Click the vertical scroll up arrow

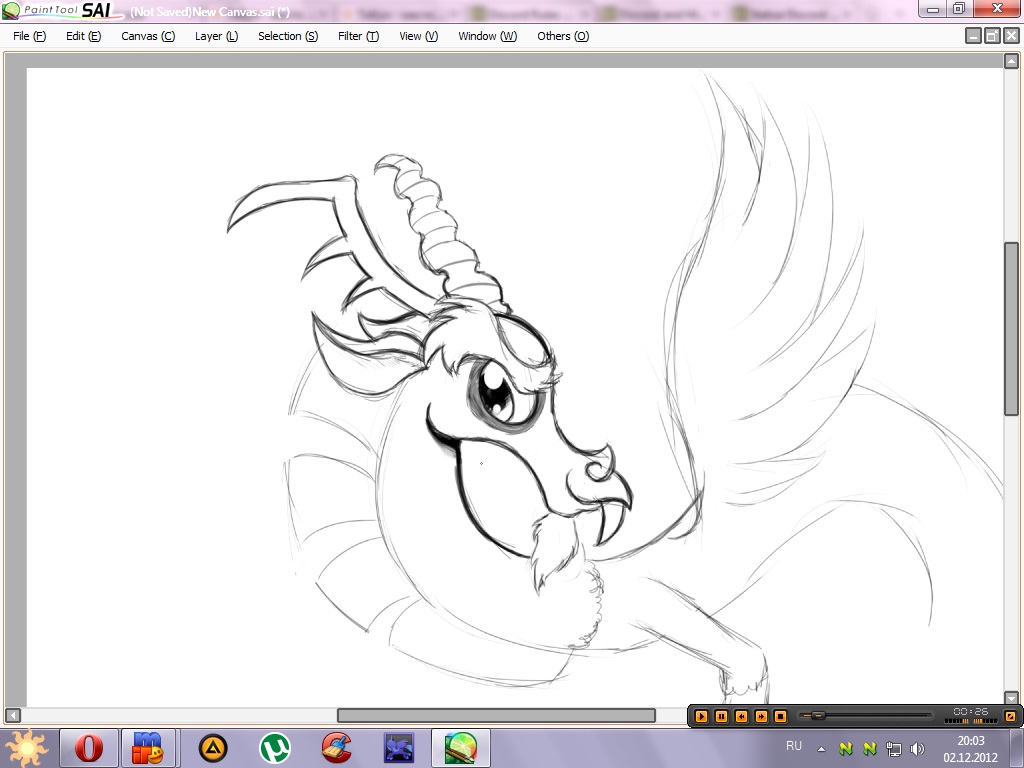click(x=1011, y=61)
